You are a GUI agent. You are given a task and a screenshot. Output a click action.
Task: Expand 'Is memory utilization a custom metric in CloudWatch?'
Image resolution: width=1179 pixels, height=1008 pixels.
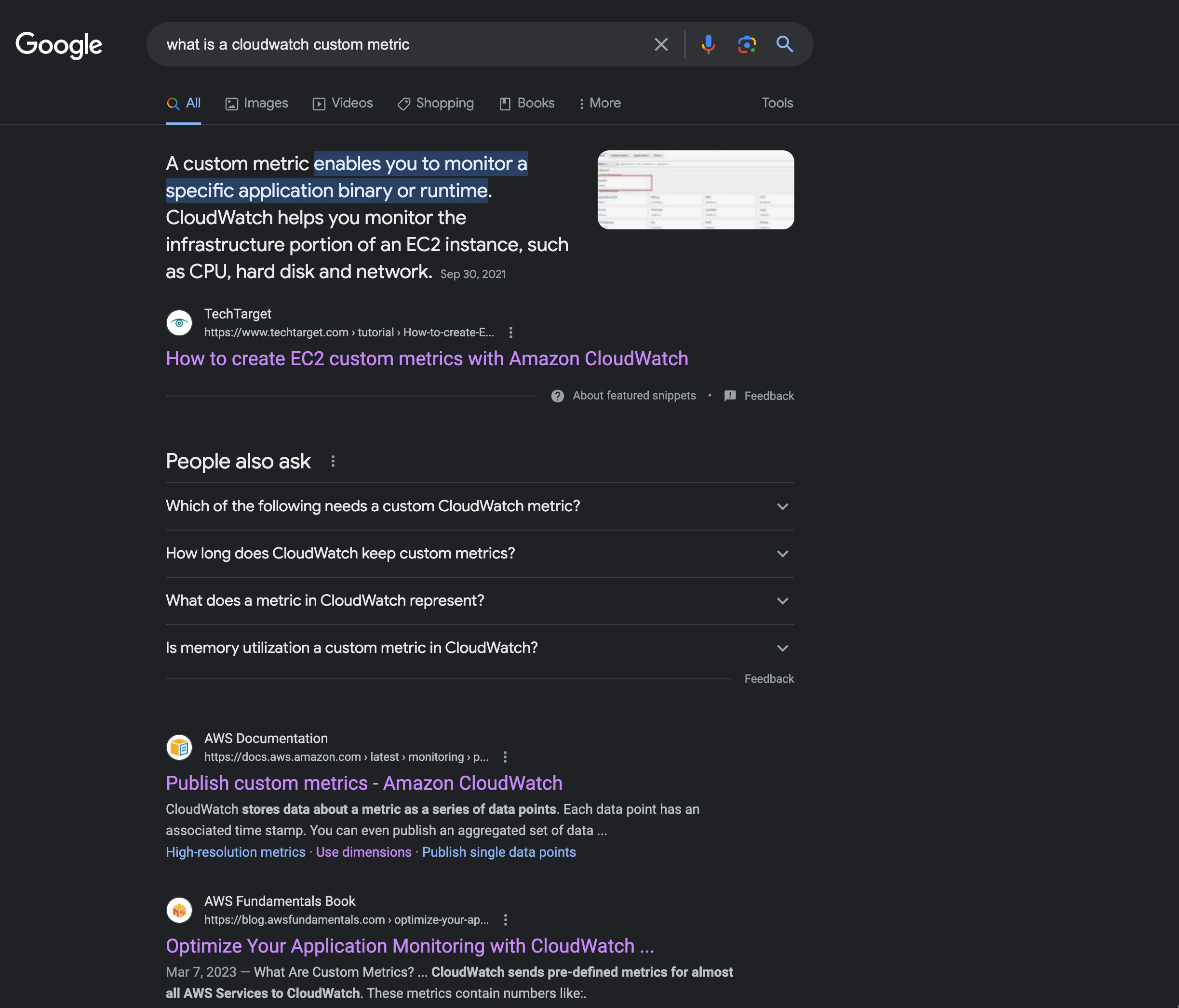[480, 648]
